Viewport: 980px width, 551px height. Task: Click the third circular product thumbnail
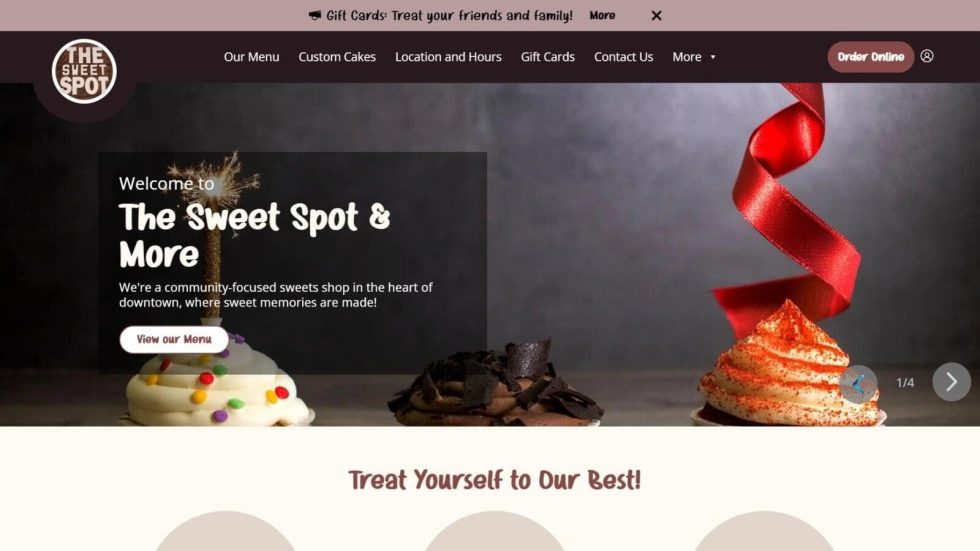point(764,531)
